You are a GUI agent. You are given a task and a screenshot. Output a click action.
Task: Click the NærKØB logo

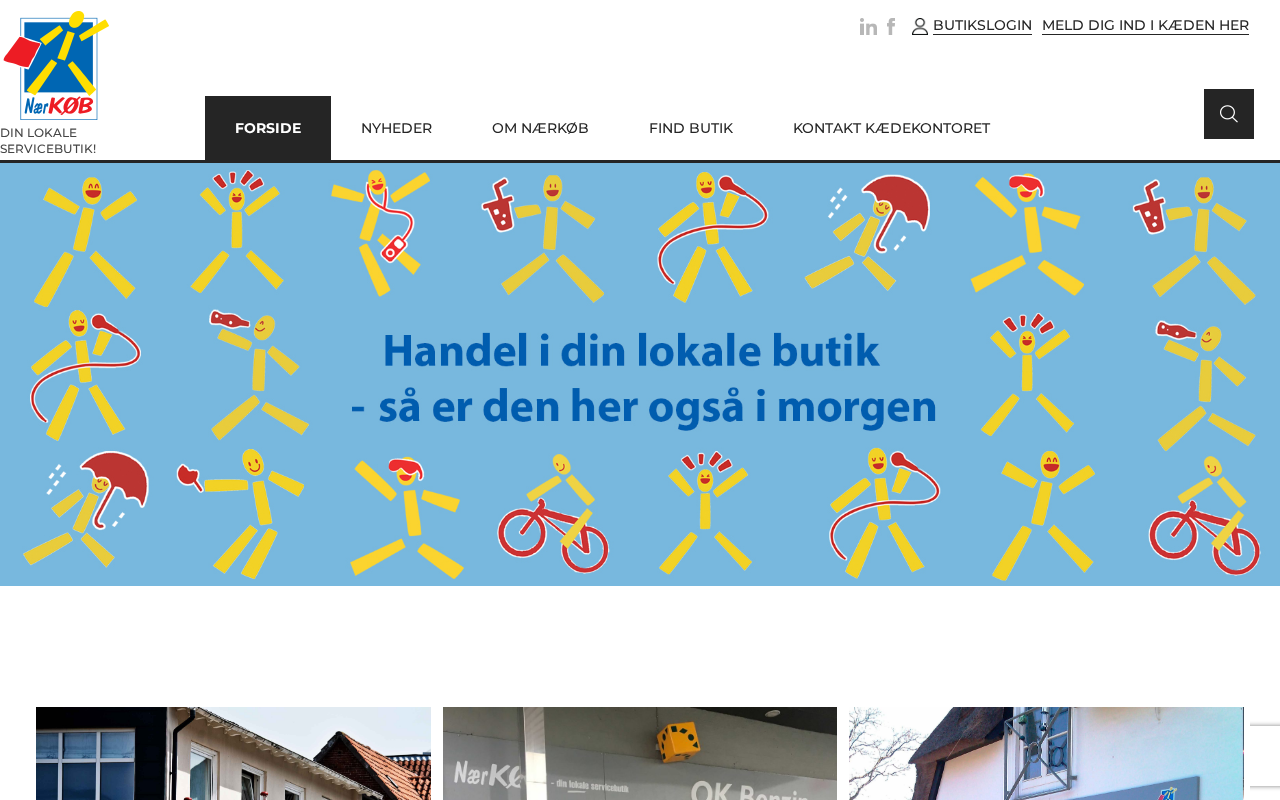pos(56,65)
